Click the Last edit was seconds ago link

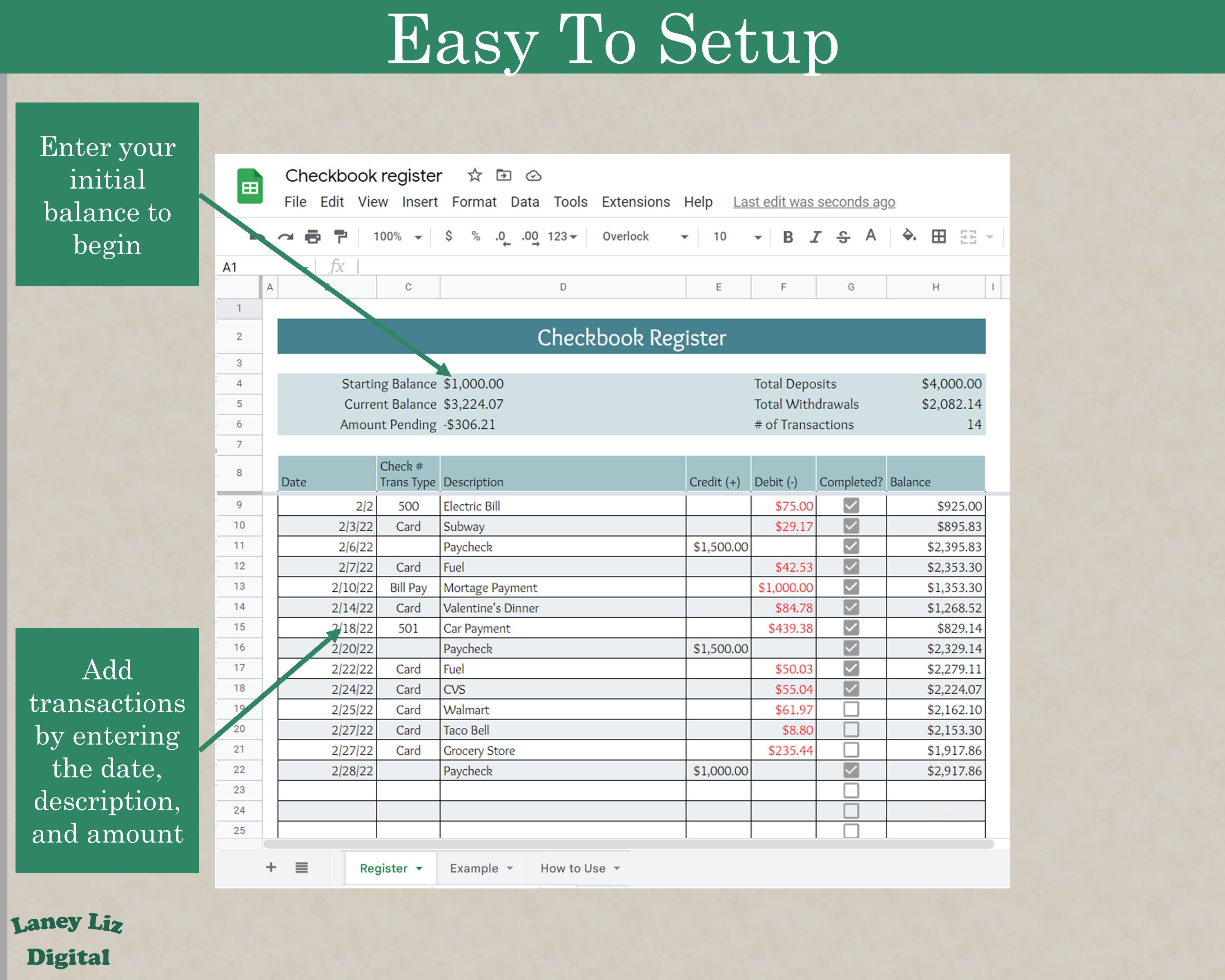click(x=814, y=202)
